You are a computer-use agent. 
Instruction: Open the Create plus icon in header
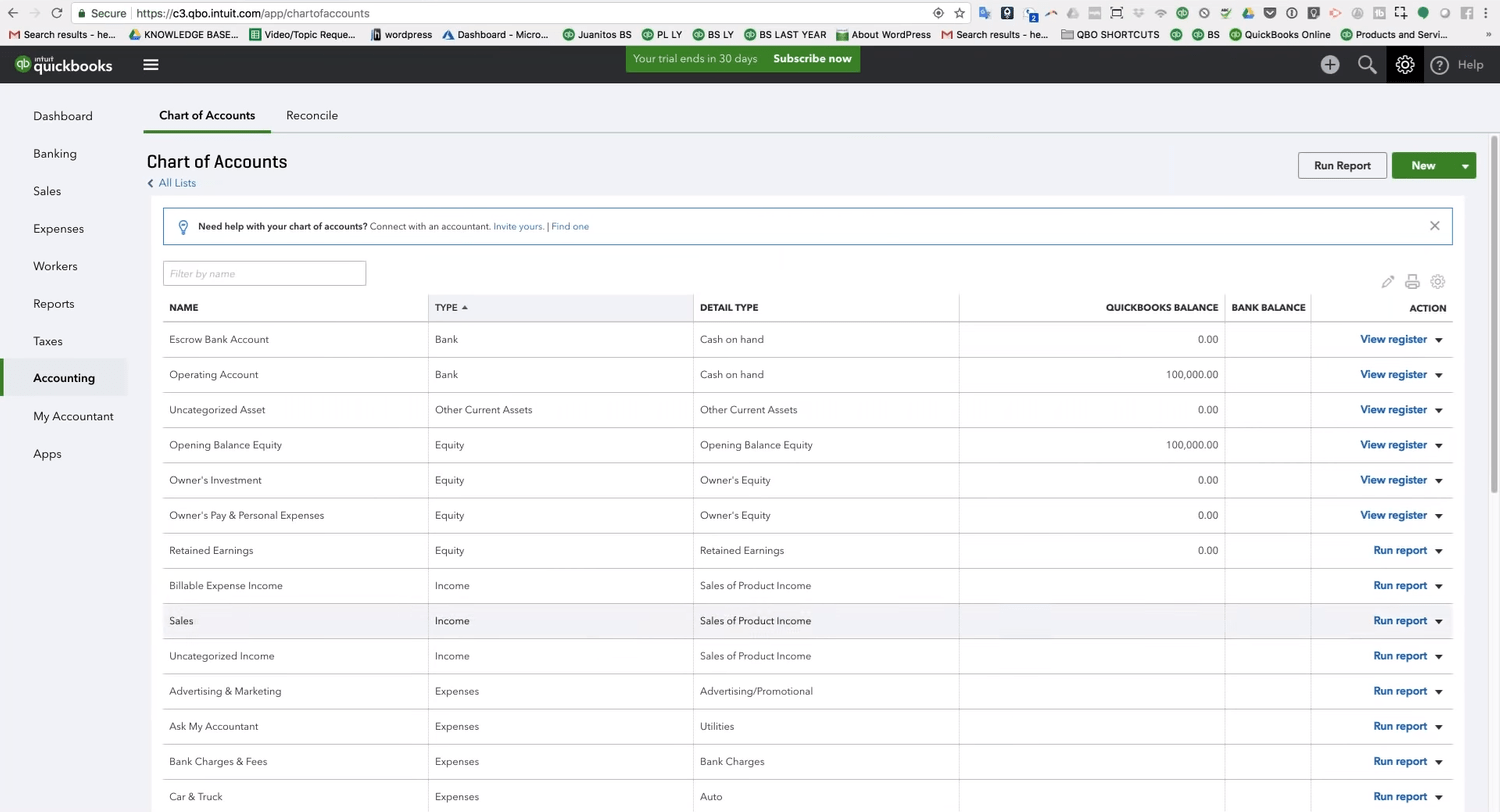tap(1329, 65)
